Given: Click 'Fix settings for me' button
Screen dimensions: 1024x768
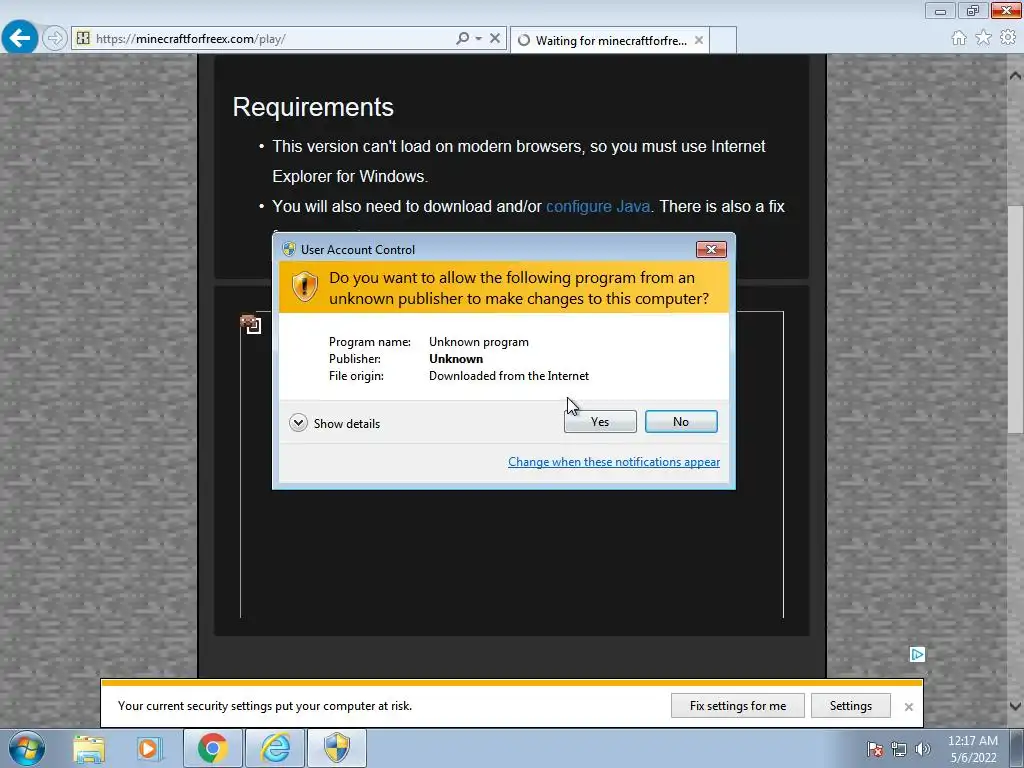Looking at the screenshot, I should [x=738, y=706].
